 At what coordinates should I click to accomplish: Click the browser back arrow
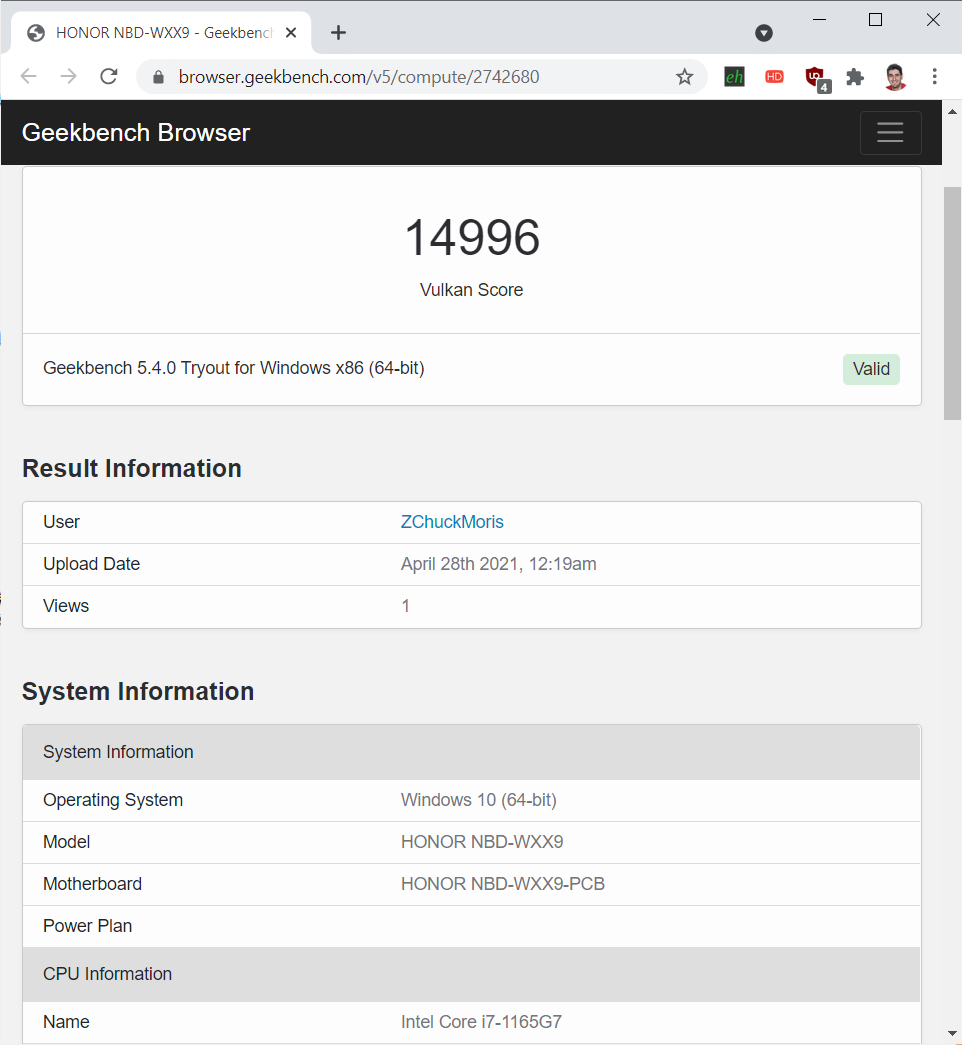tap(29, 77)
